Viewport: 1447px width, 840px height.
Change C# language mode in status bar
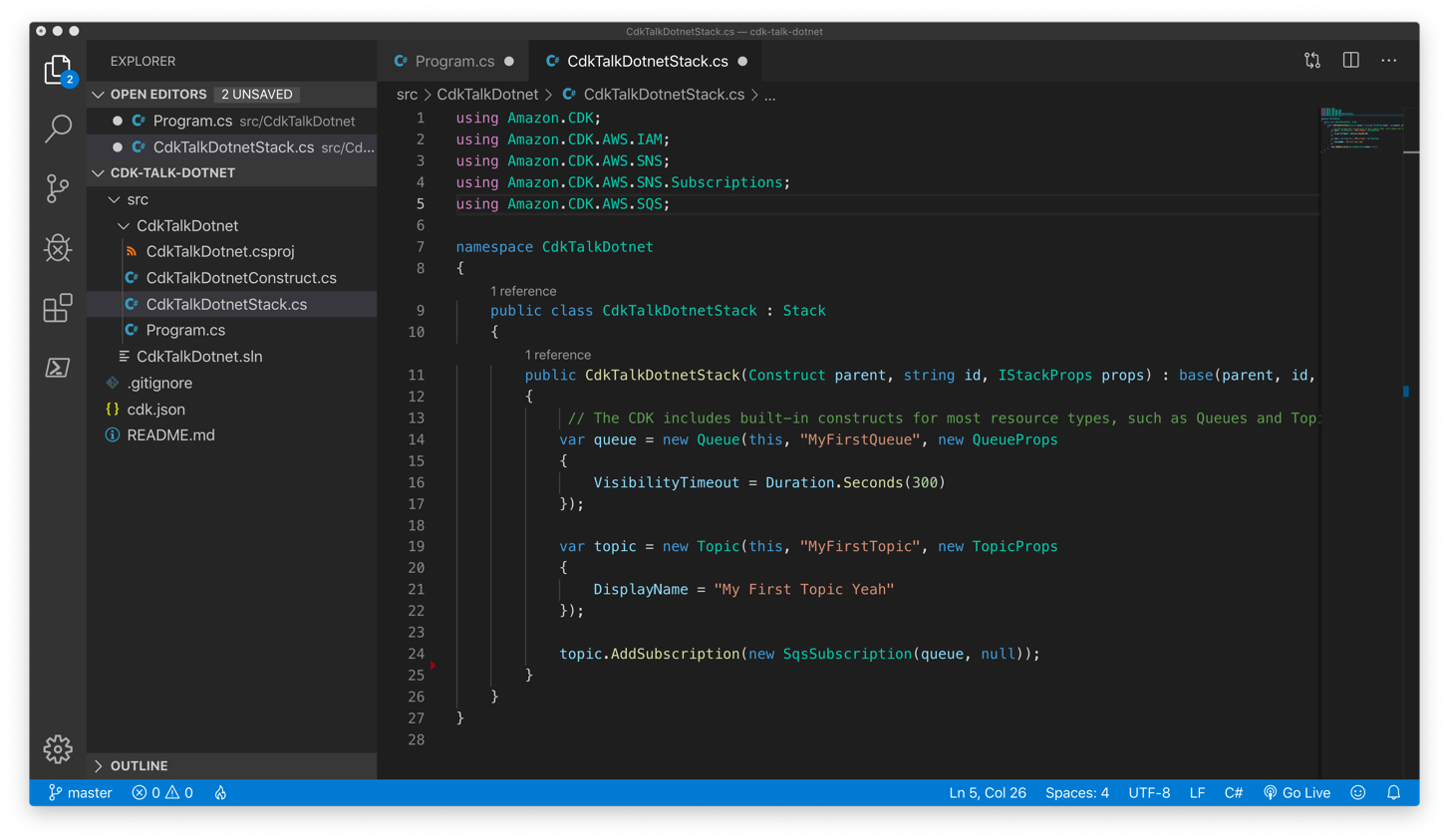[x=1233, y=793]
